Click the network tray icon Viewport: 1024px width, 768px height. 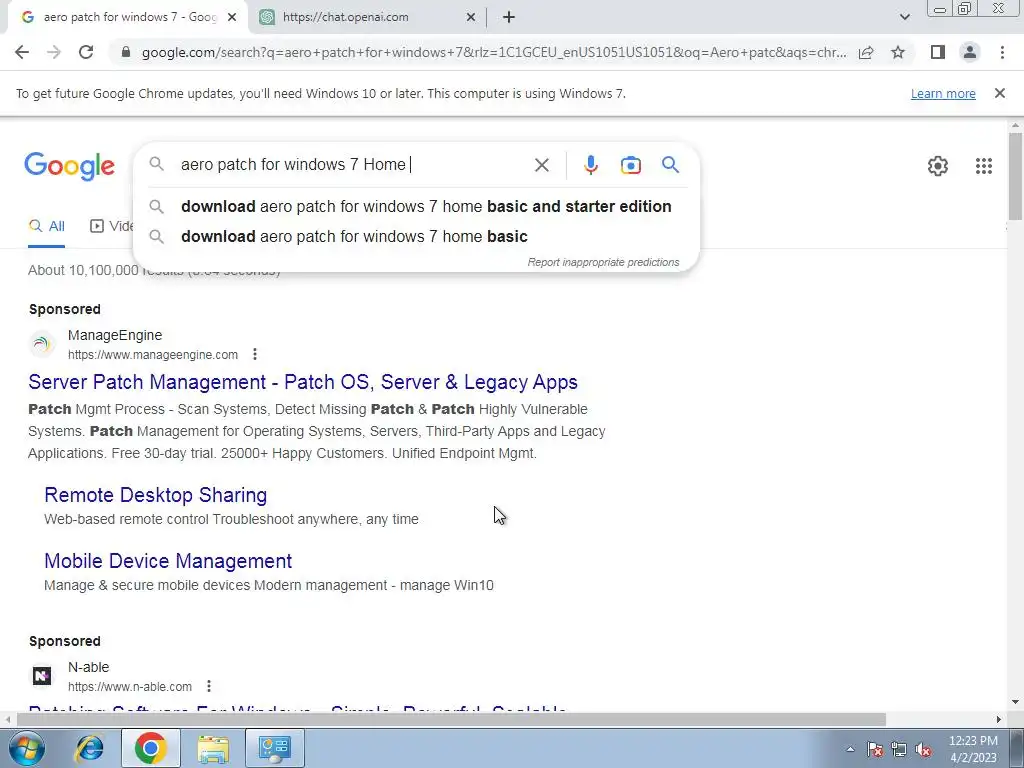tap(899, 749)
